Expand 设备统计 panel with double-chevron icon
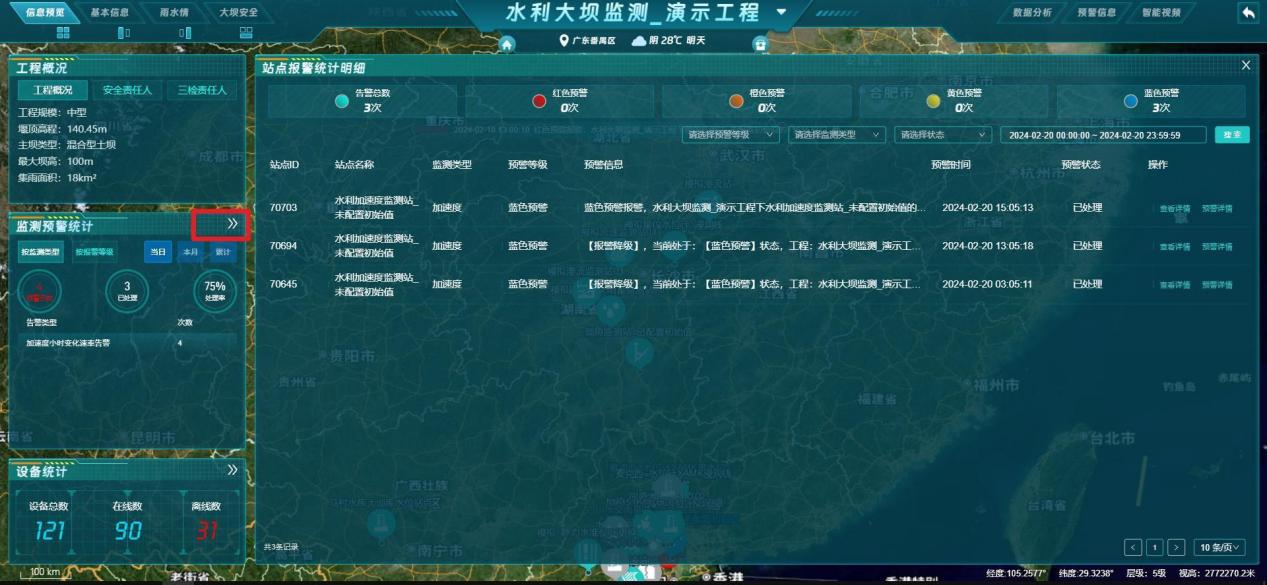The image size is (1267, 585). 233,469
